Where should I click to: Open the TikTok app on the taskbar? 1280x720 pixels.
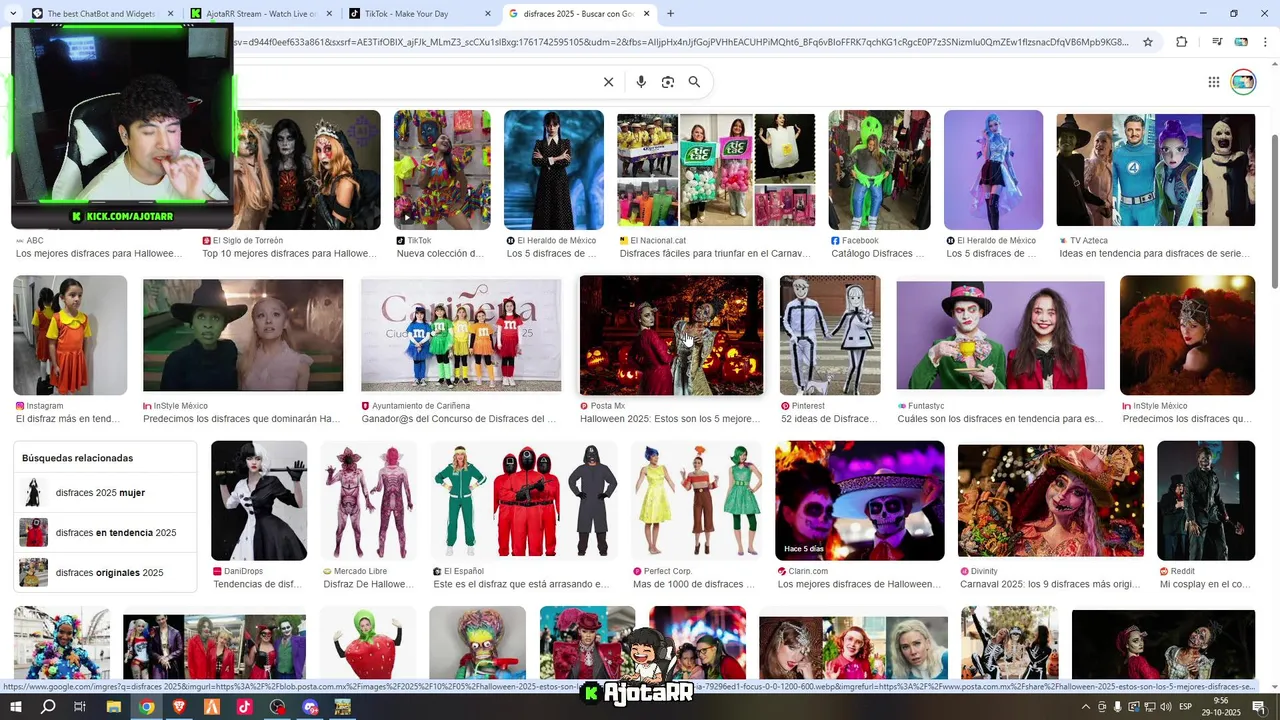pyautogui.click(x=245, y=706)
